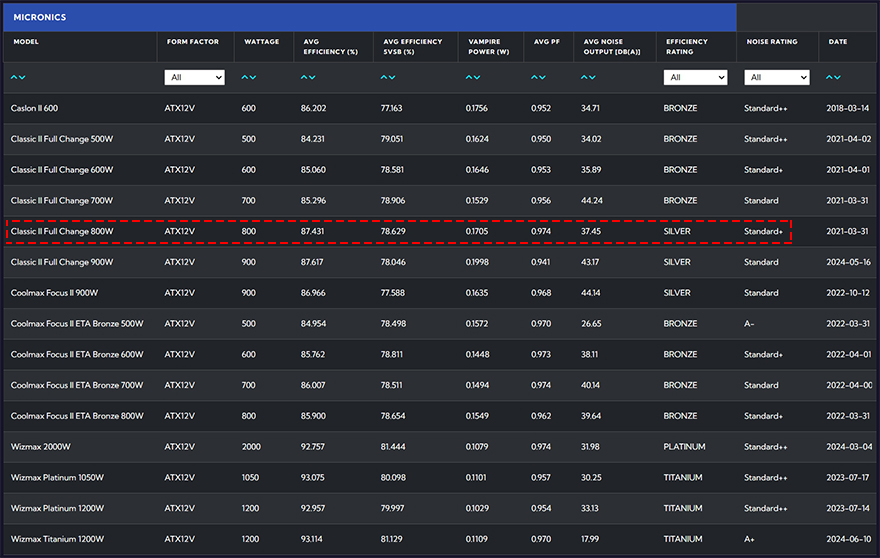
Task: Click noise value 44.24 in 700W row
Action: pyautogui.click(x=592, y=201)
